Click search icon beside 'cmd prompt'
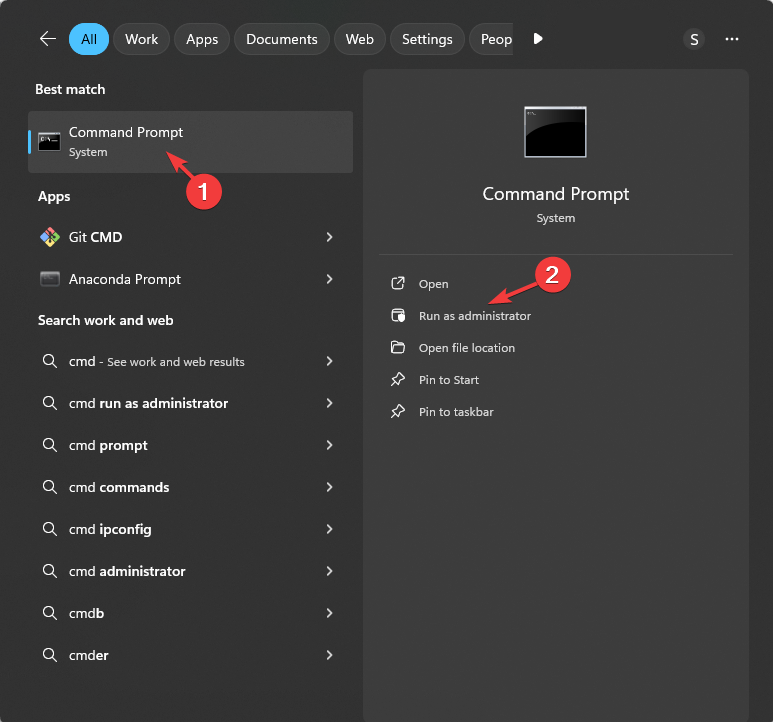The image size is (773, 722). [x=49, y=445]
